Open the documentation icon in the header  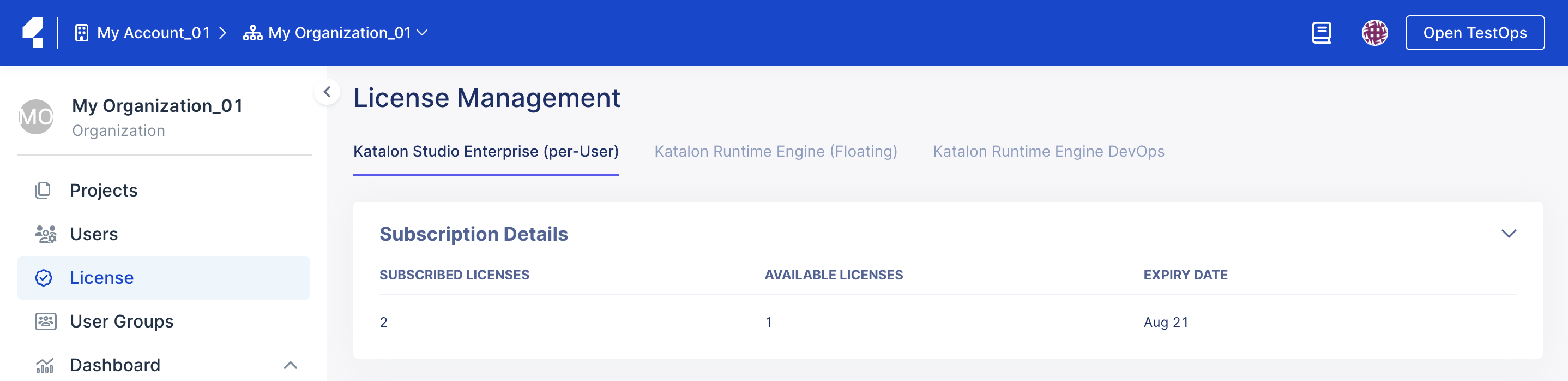point(1321,32)
